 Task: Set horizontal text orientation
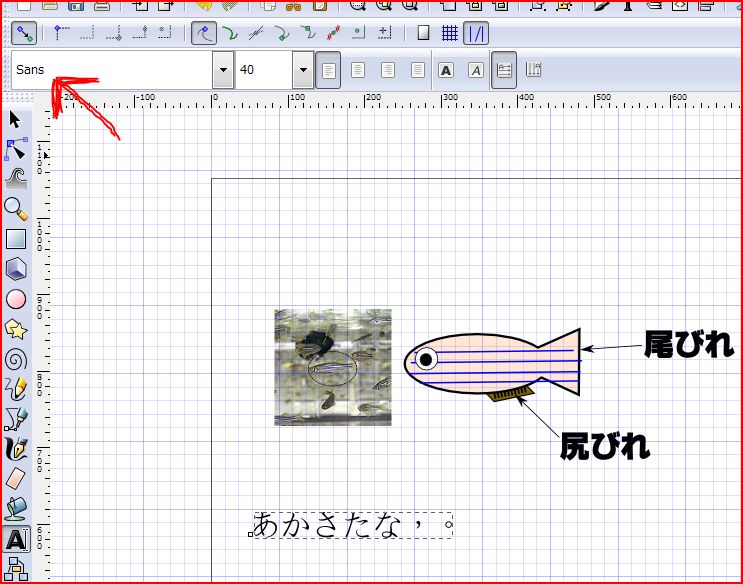click(x=504, y=70)
